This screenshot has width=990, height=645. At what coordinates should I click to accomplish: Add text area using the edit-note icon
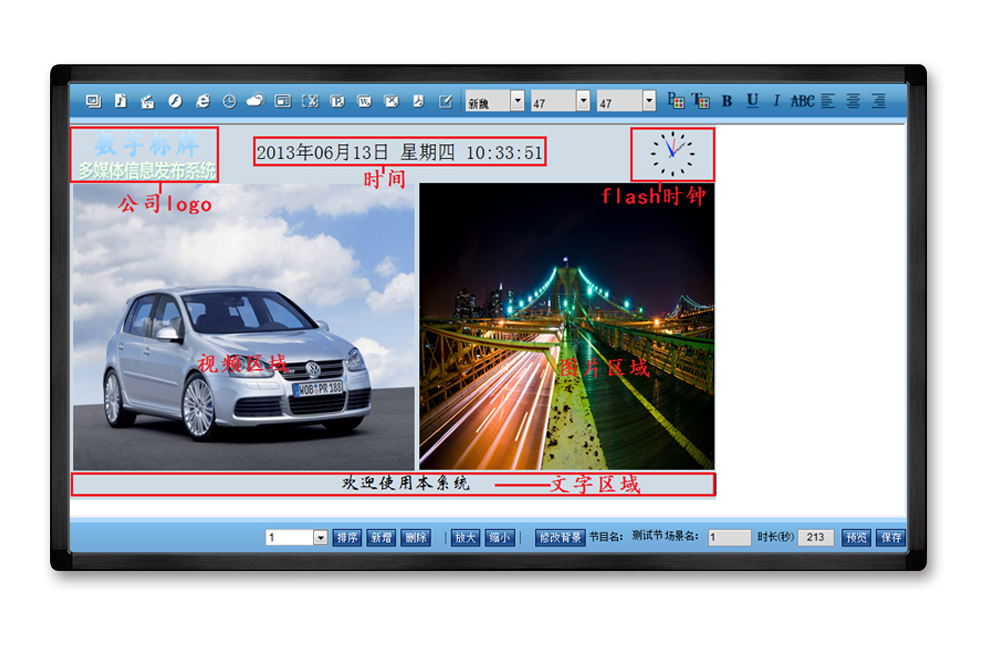(x=445, y=101)
